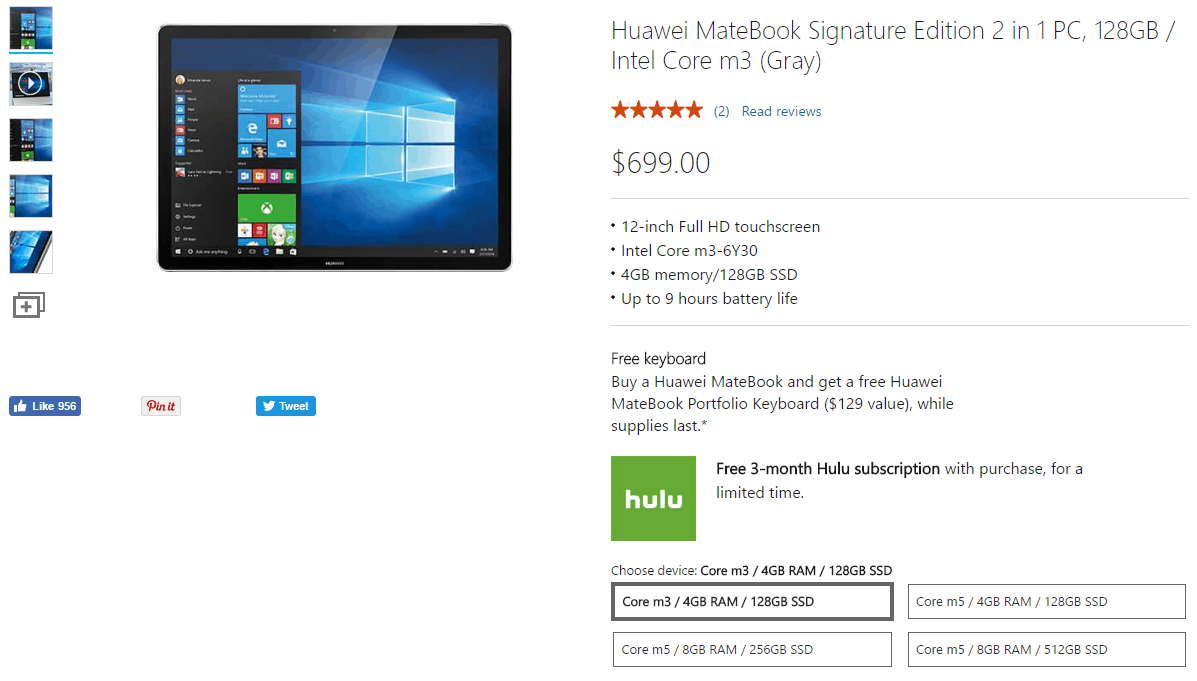Click the review count (2)
Image resolution: width=1197 pixels, height=681 pixels.
[x=721, y=111]
